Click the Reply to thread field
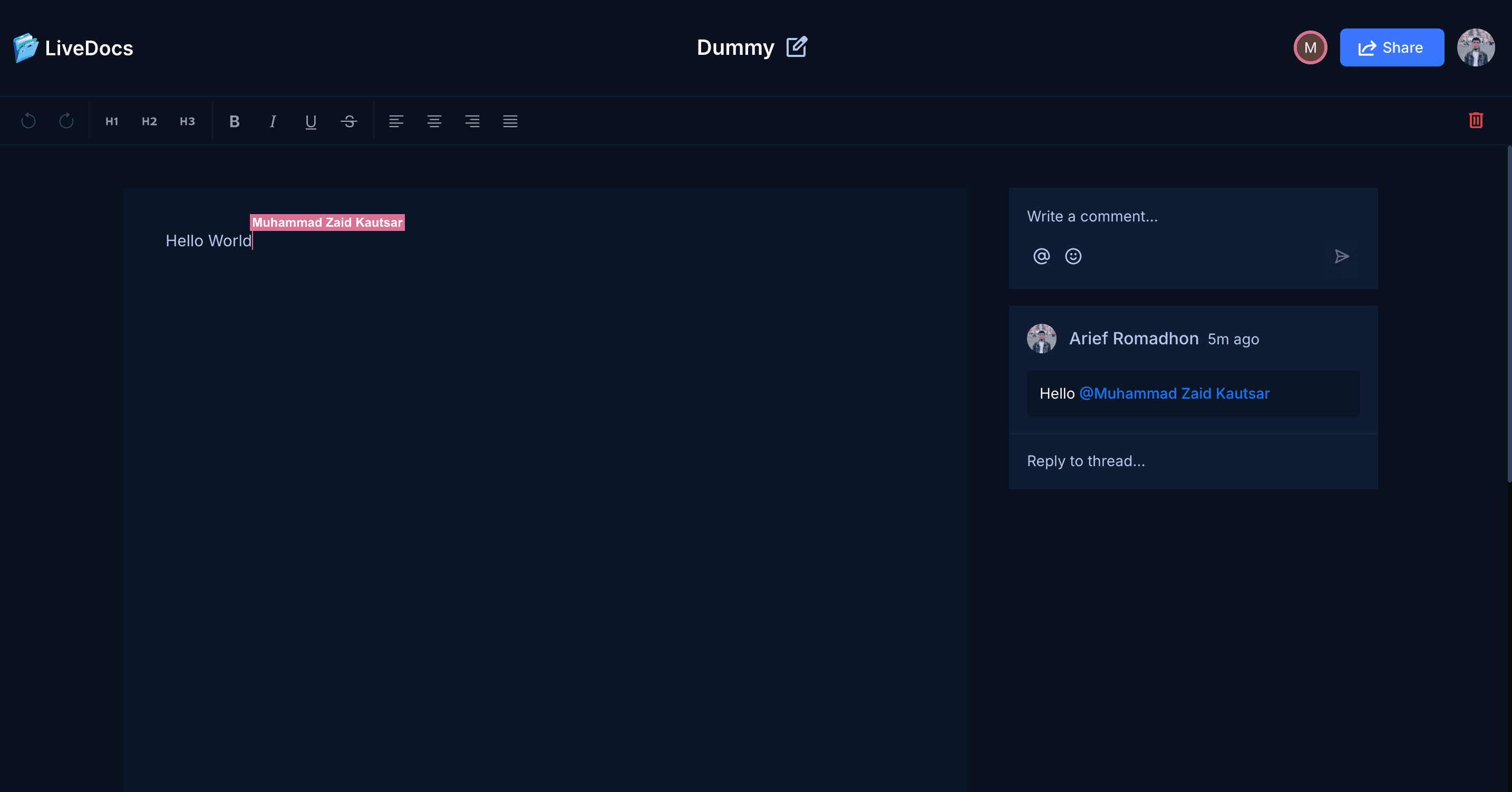 click(1191, 461)
